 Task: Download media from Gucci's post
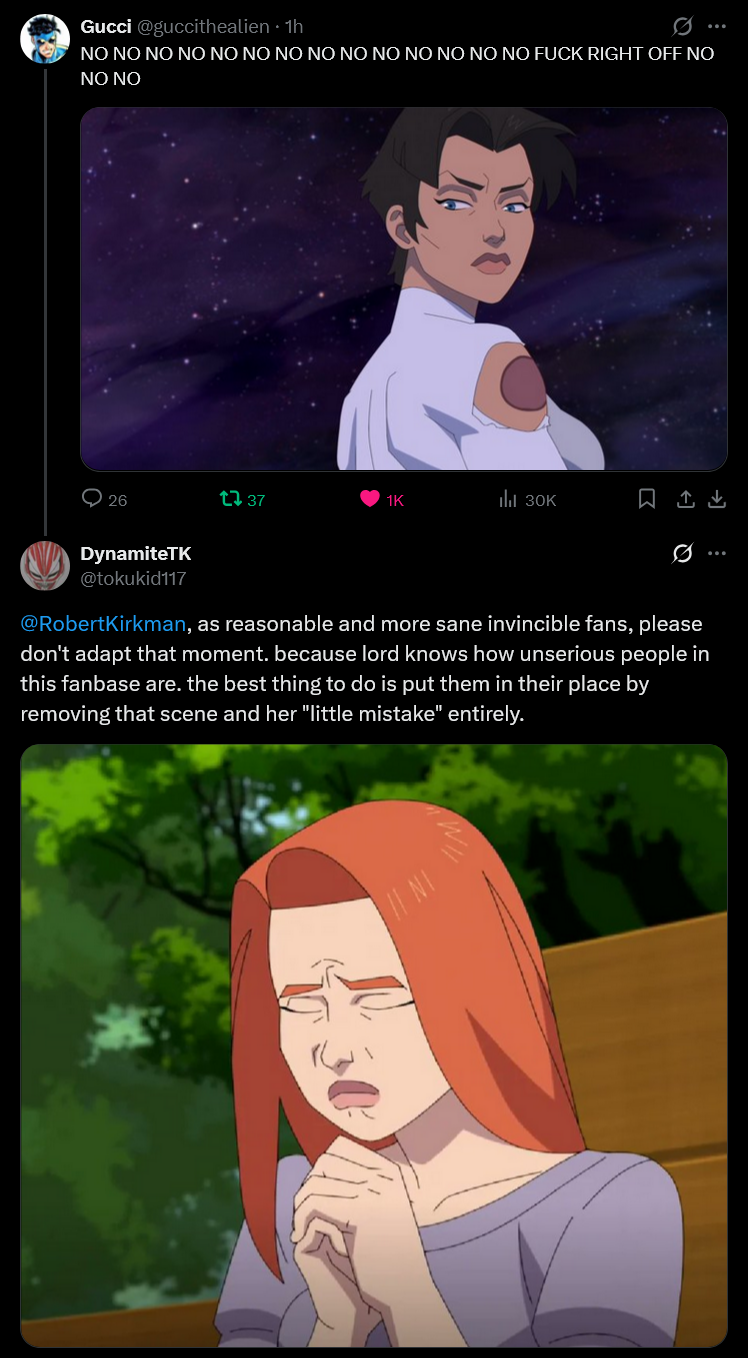pyautogui.click(x=716, y=498)
